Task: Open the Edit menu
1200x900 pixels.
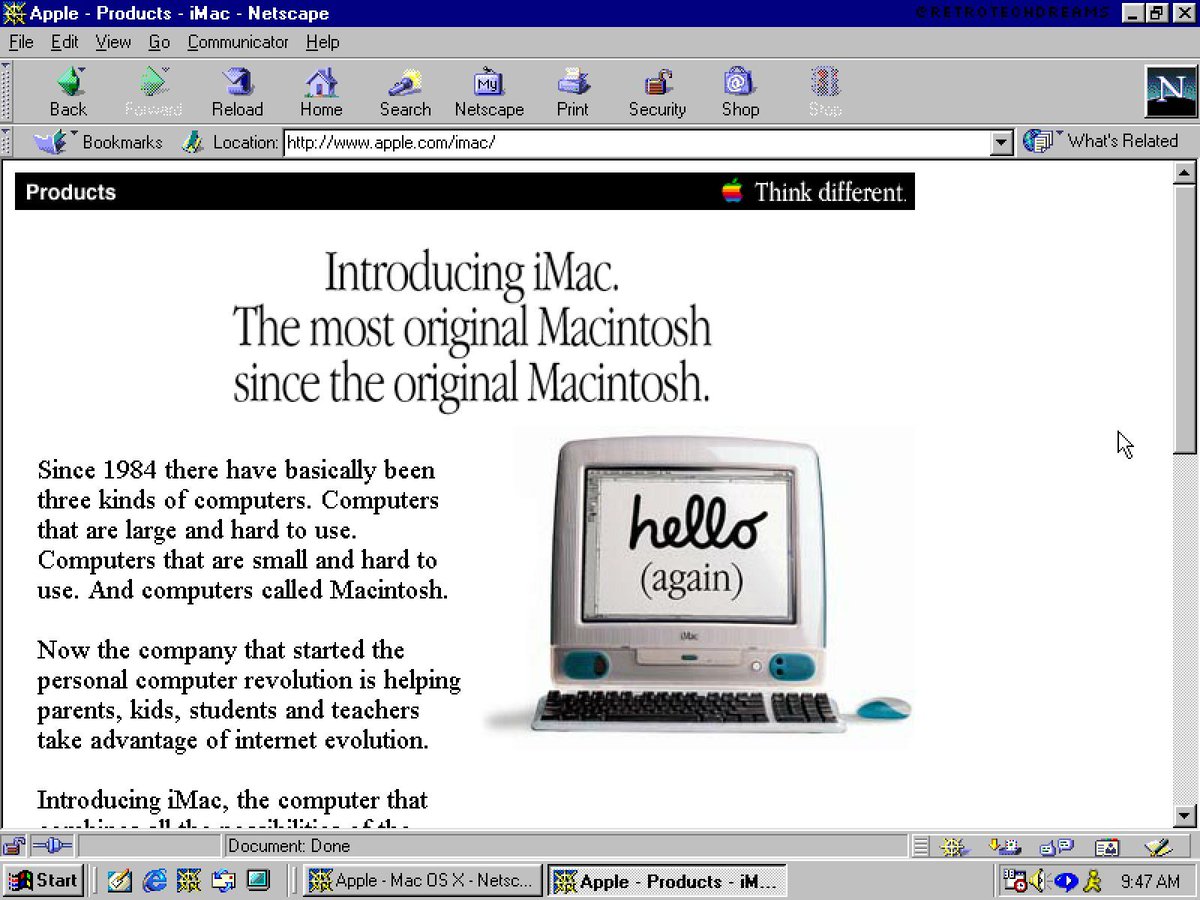Action: point(65,42)
